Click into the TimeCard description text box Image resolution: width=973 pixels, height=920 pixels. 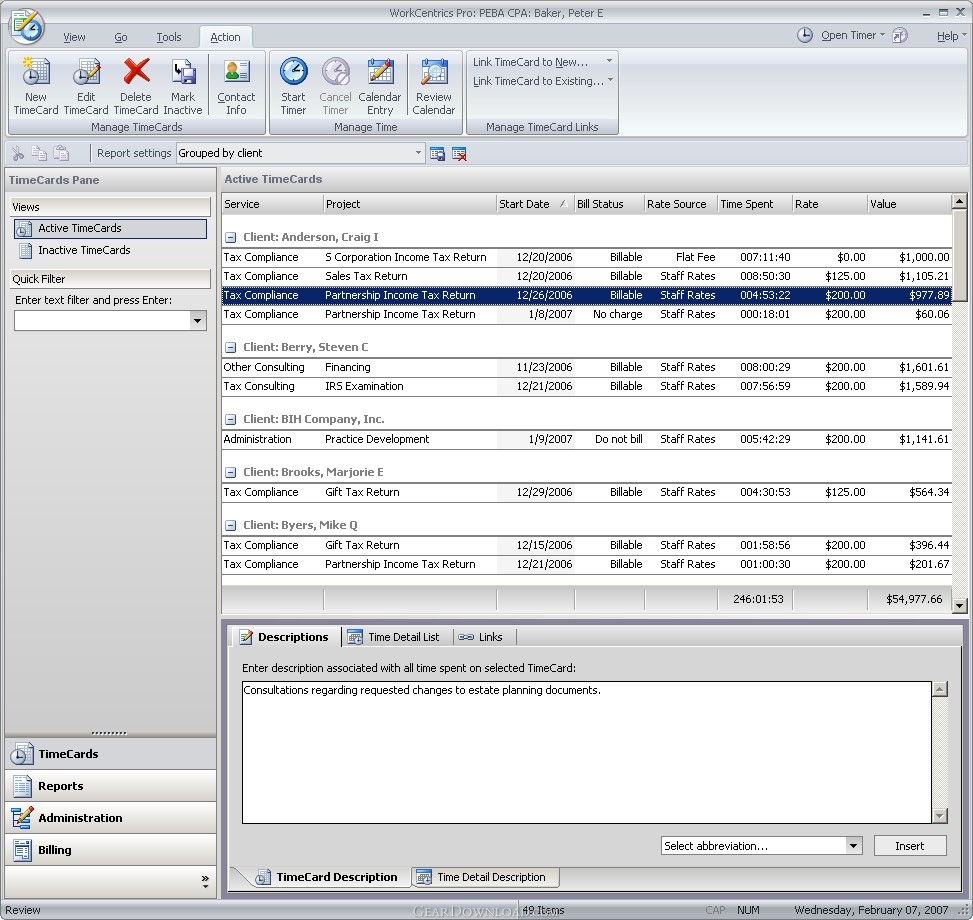587,753
